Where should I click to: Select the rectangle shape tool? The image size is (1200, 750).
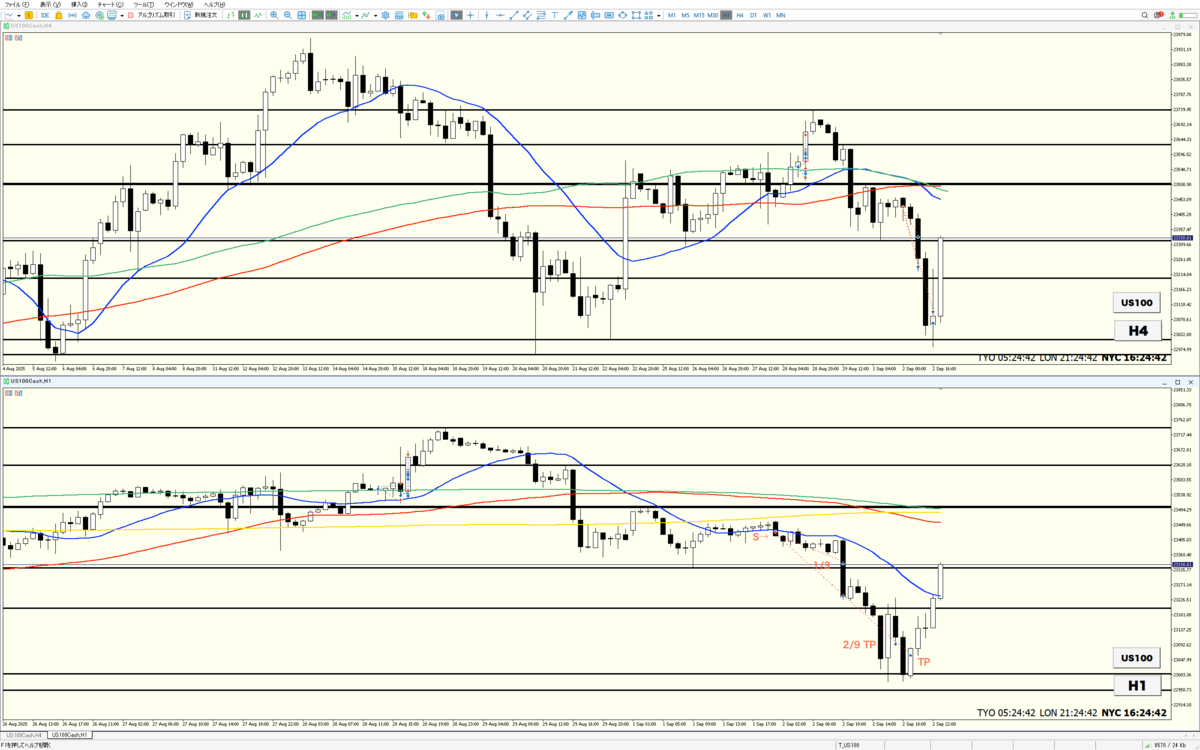coord(636,16)
